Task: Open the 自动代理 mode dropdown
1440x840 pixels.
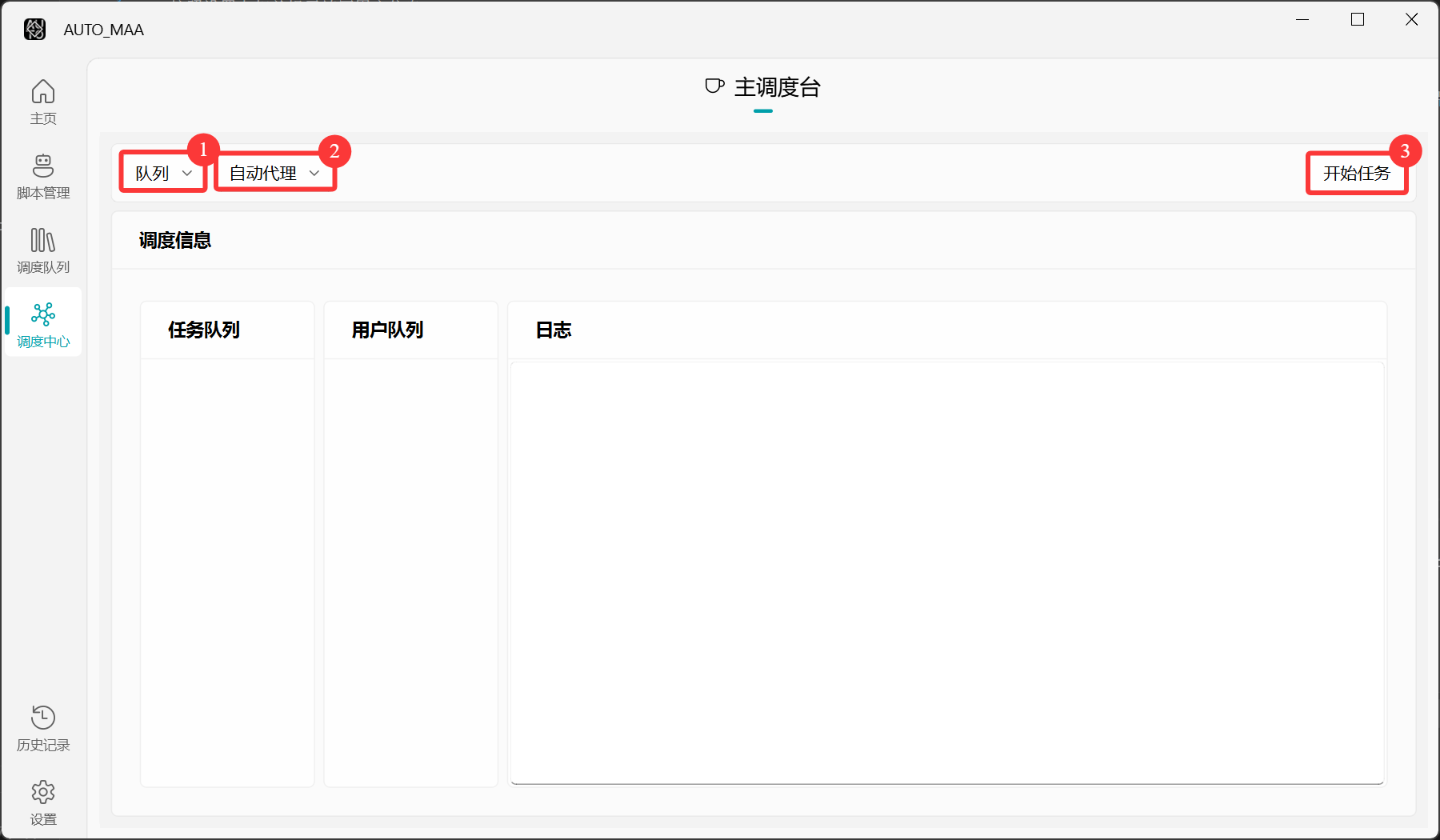Action: (274, 173)
